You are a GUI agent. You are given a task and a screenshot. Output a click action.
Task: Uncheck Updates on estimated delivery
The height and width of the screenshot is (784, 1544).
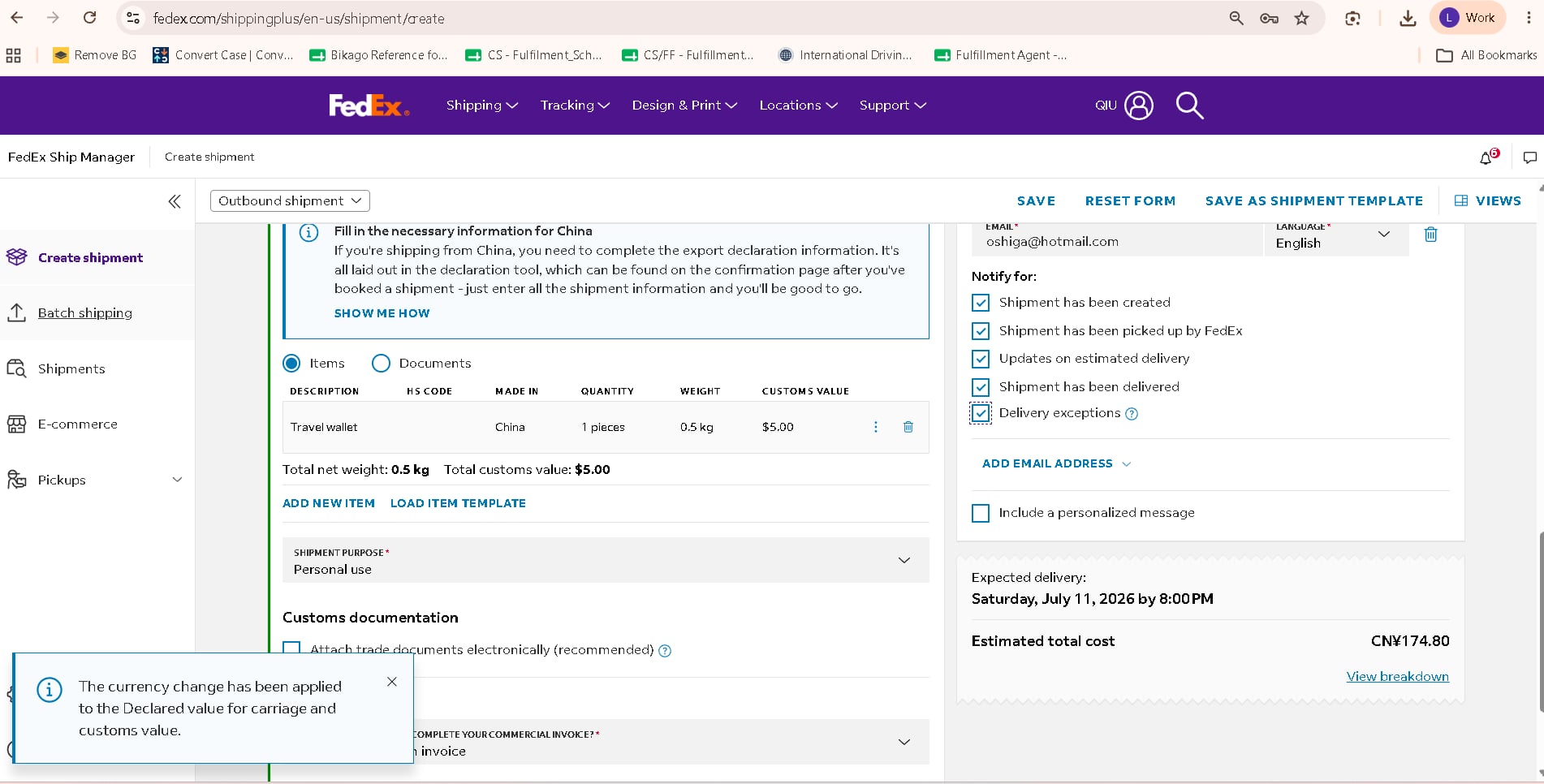coord(981,359)
